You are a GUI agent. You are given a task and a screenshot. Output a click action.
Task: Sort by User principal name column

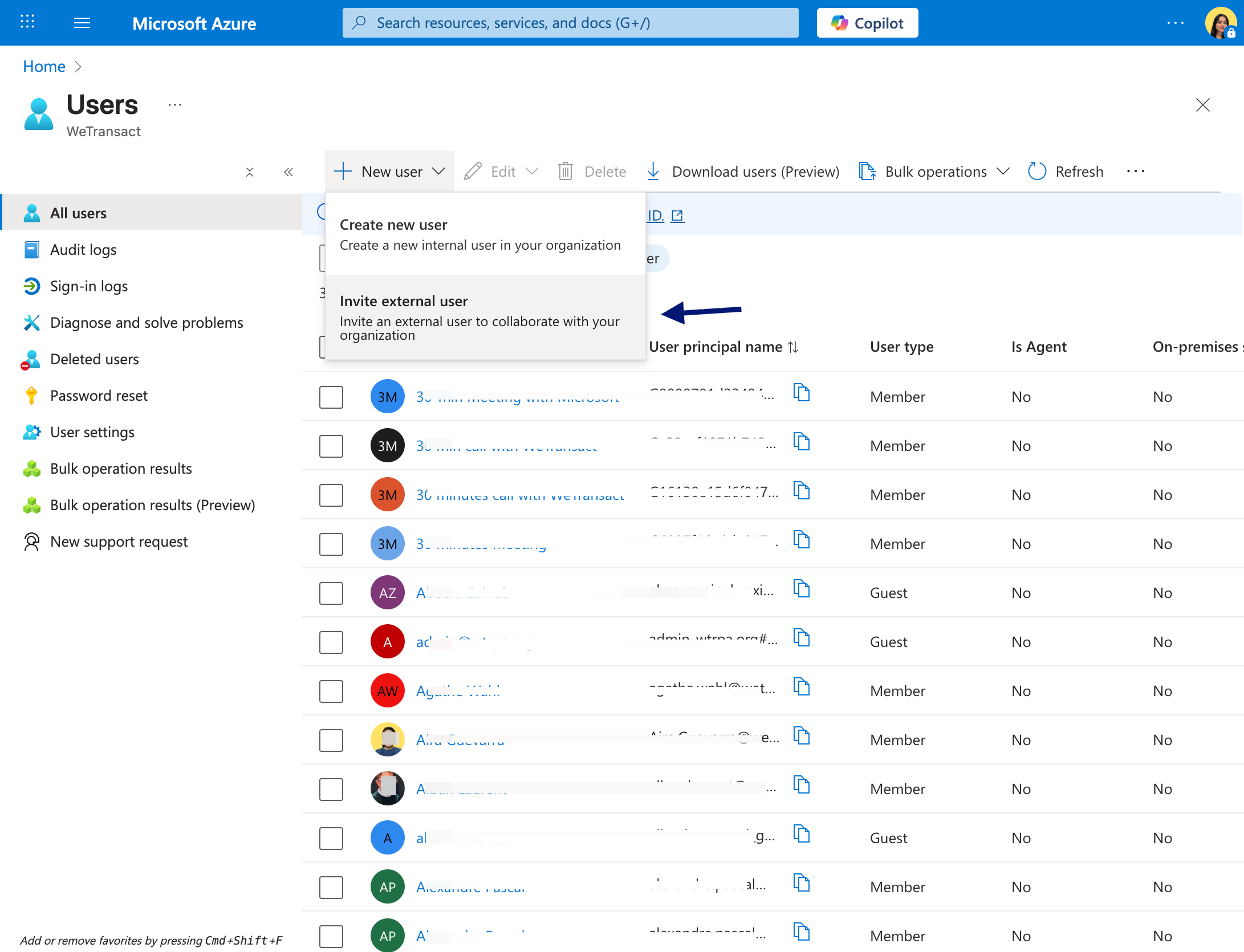click(723, 347)
